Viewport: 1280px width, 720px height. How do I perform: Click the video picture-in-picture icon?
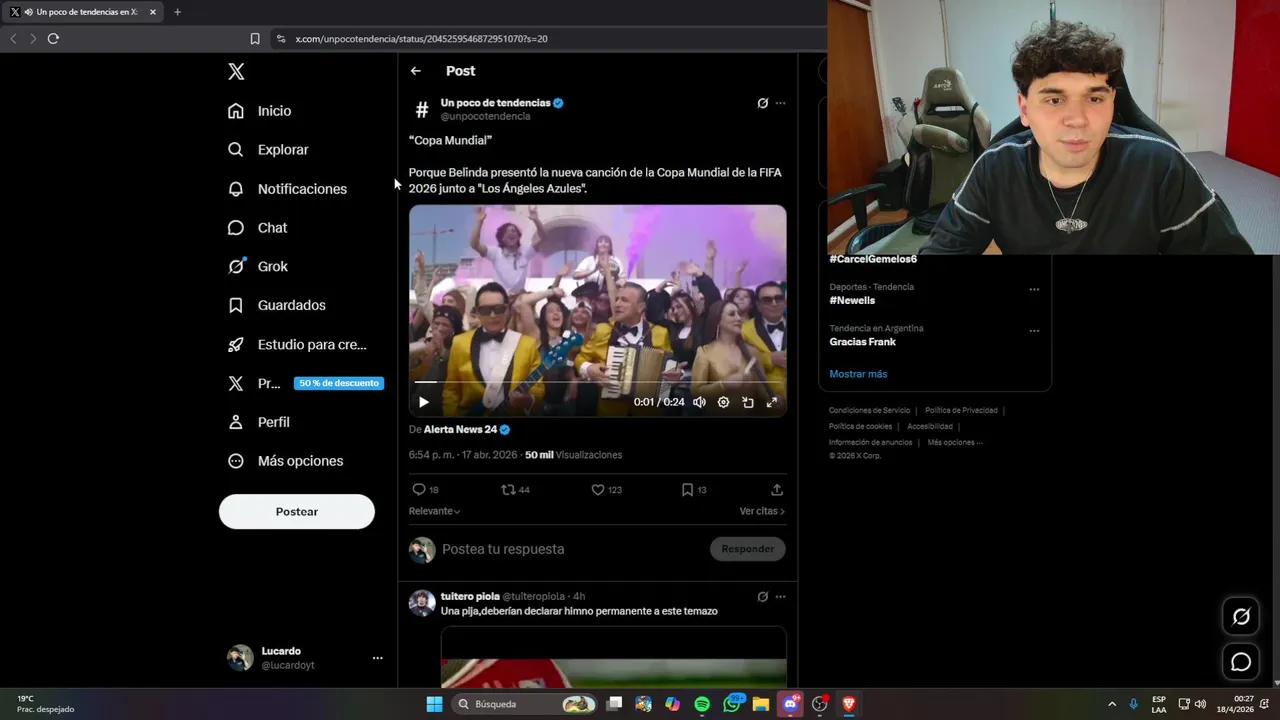tap(747, 402)
